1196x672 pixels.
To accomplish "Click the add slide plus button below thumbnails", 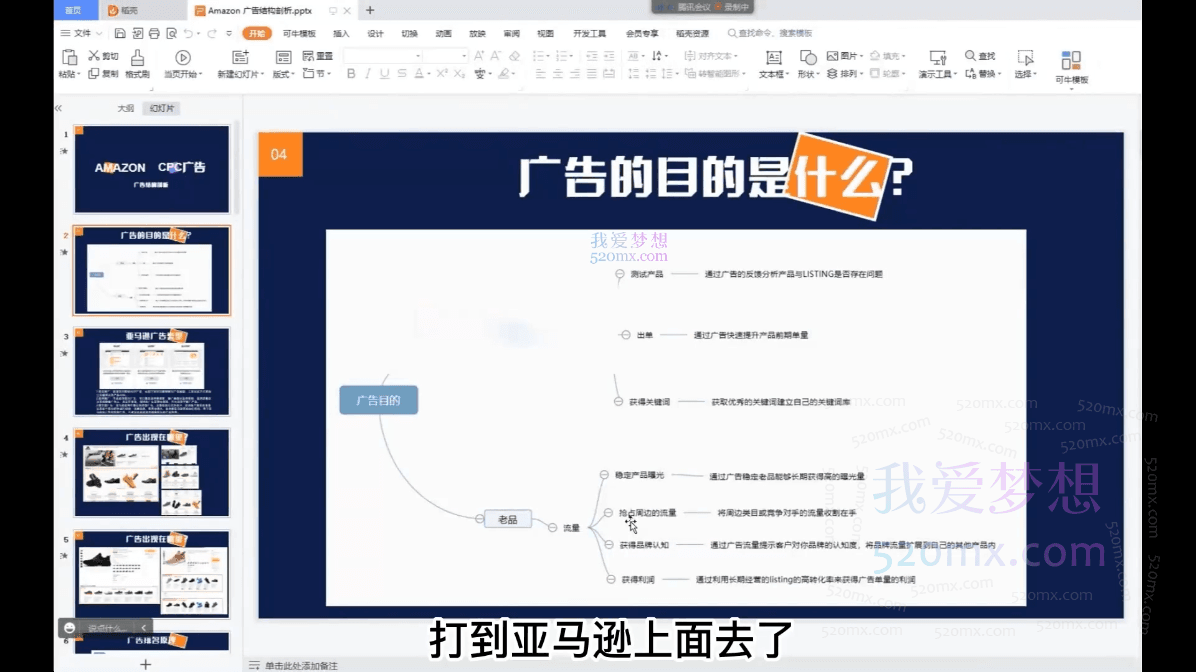I will pyautogui.click(x=145, y=664).
